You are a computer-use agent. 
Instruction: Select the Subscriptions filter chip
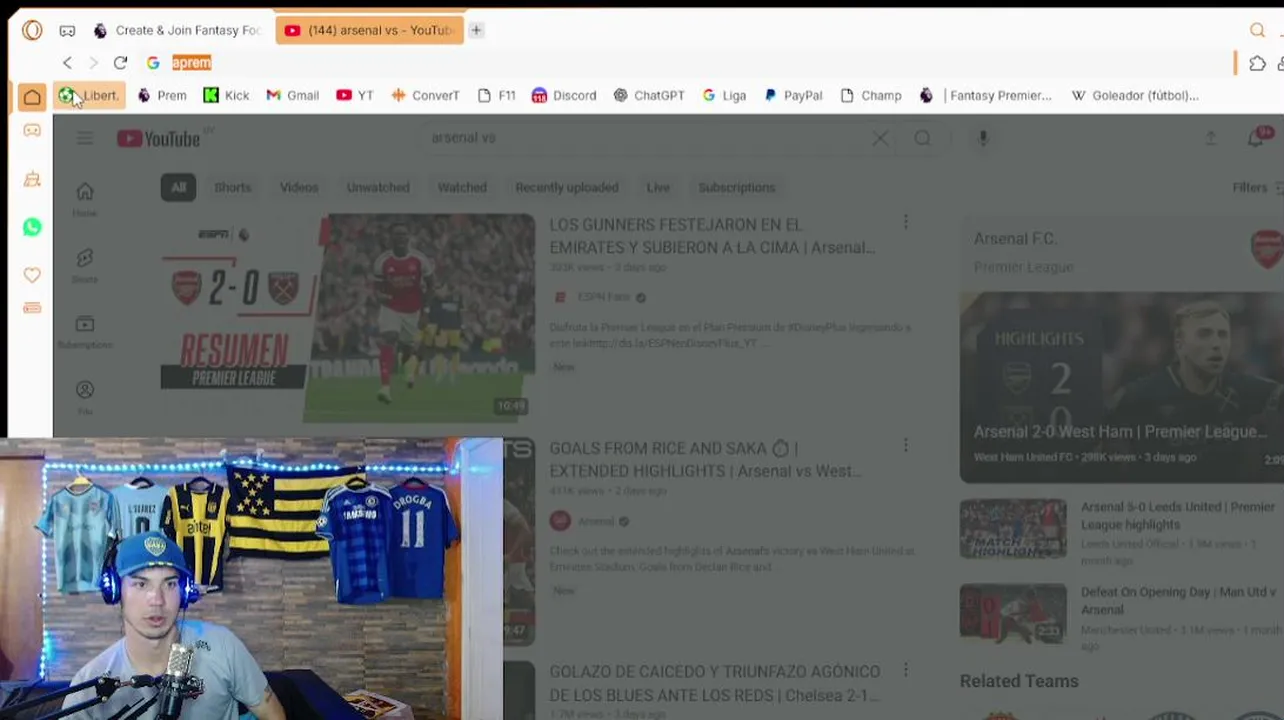pos(737,187)
